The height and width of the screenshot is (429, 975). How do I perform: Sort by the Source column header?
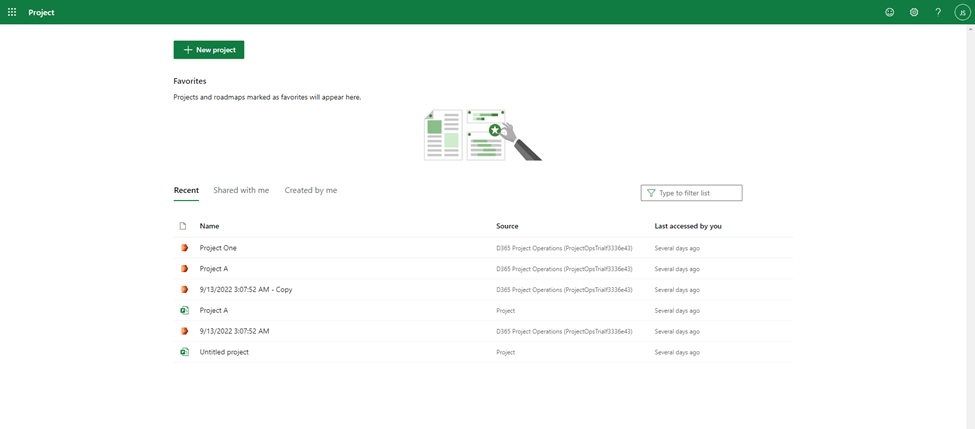507,226
